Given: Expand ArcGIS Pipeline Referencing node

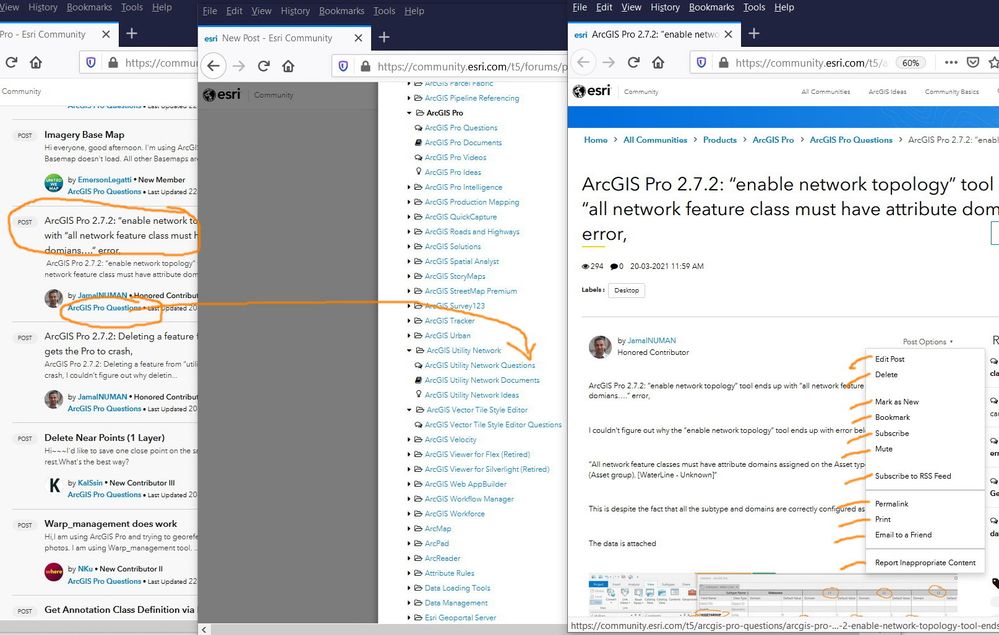Looking at the screenshot, I should coord(409,98).
